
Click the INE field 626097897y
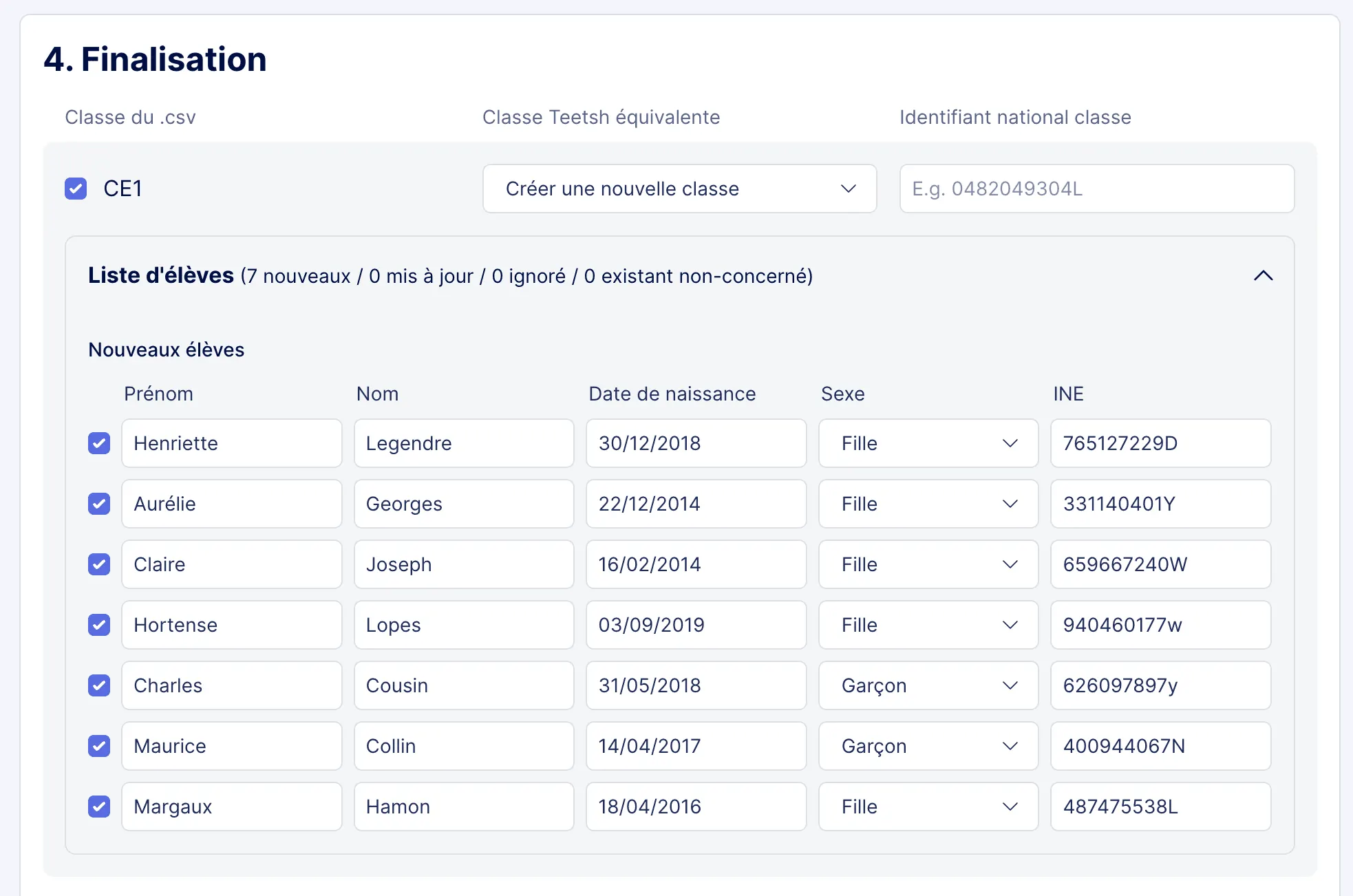(x=1161, y=685)
